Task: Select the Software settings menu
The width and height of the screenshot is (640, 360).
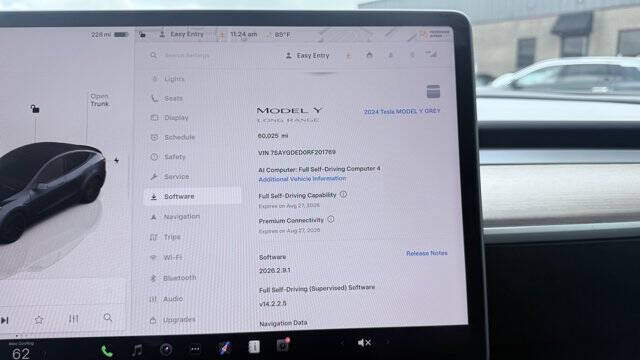Action: click(x=193, y=196)
